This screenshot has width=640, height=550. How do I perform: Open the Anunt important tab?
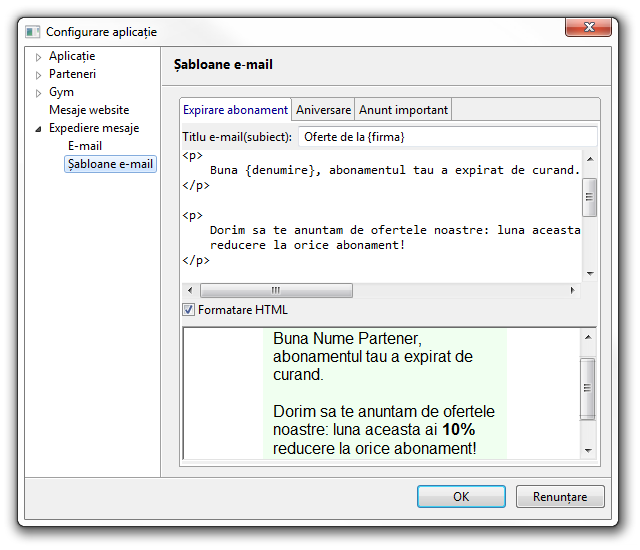point(404,110)
